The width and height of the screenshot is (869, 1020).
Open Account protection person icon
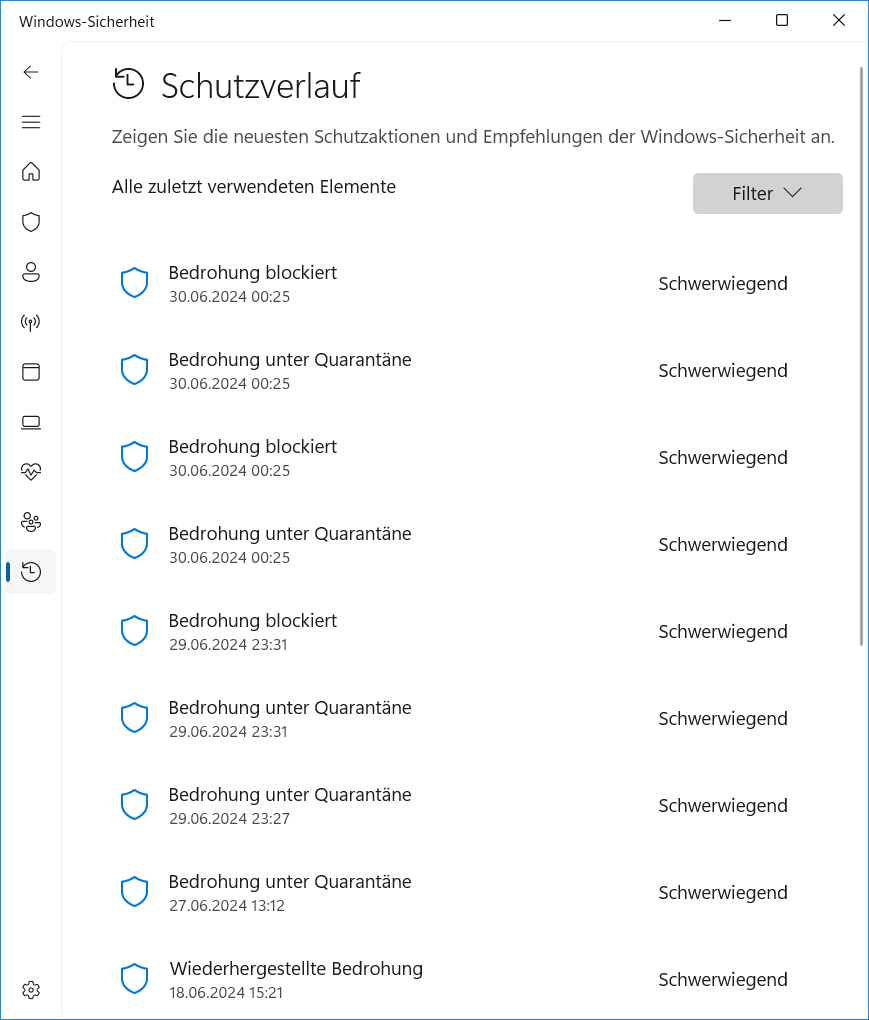[31, 272]
